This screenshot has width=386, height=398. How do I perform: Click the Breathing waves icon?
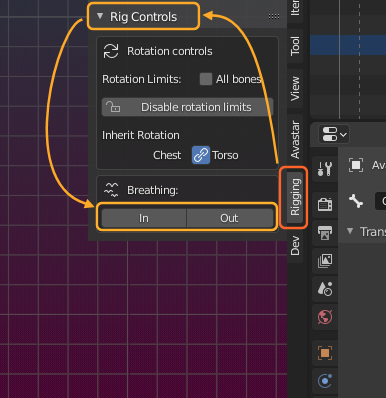[111, 190]
